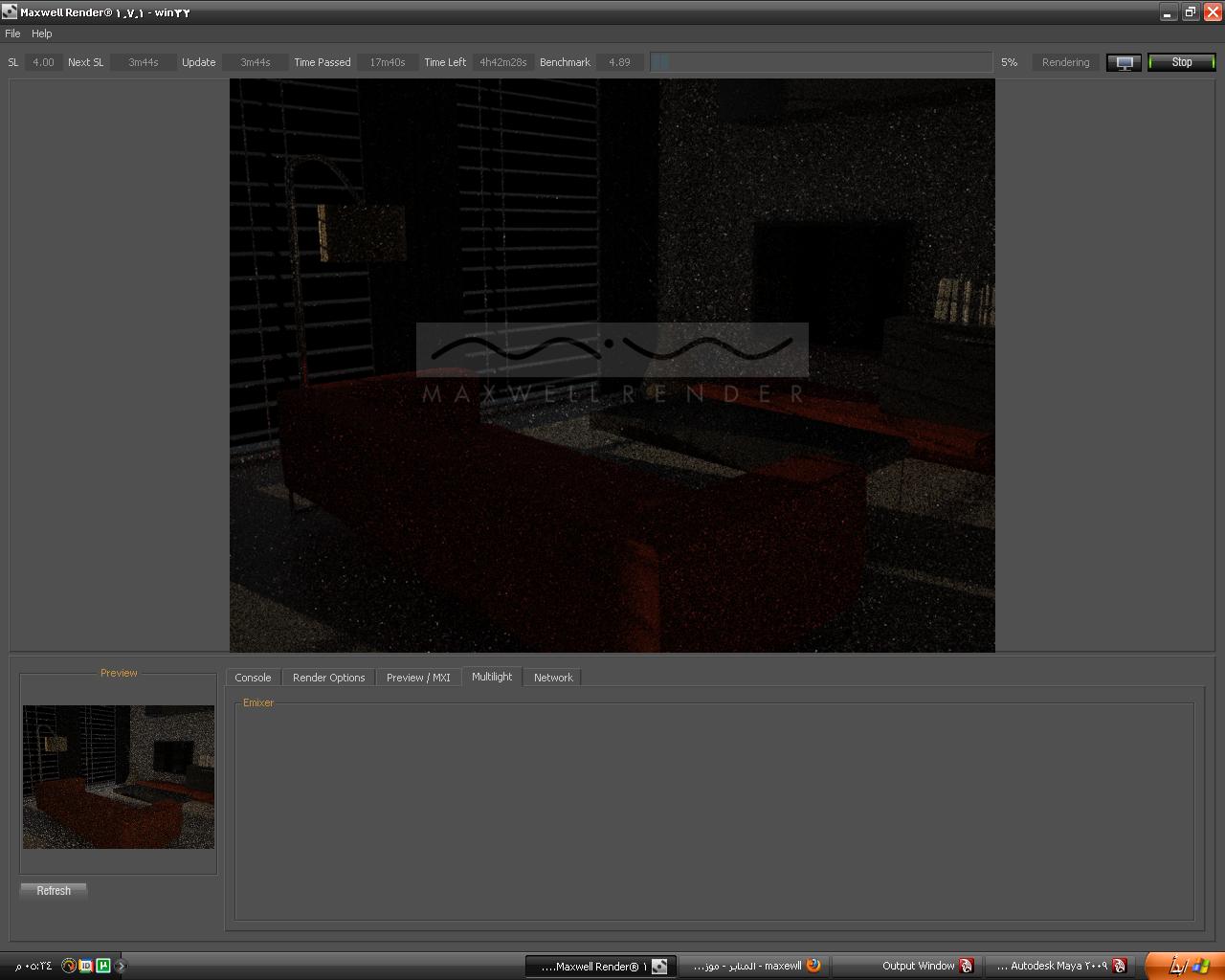1225x980 pixels.
Task: Open the Help menu
Action: tap(41, 33)
